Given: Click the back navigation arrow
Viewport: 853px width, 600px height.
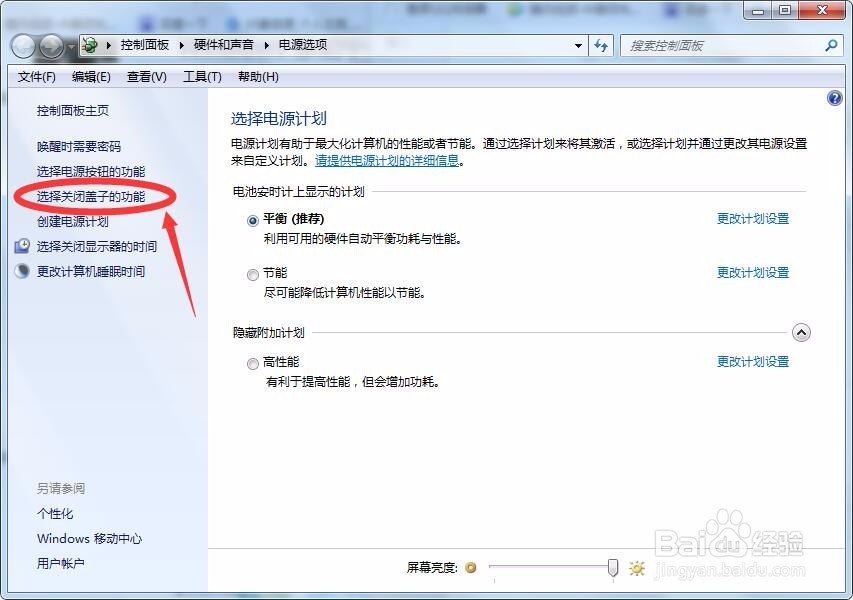Looking at the screenshot, I should pyautogui.click(x=22, y=45).
